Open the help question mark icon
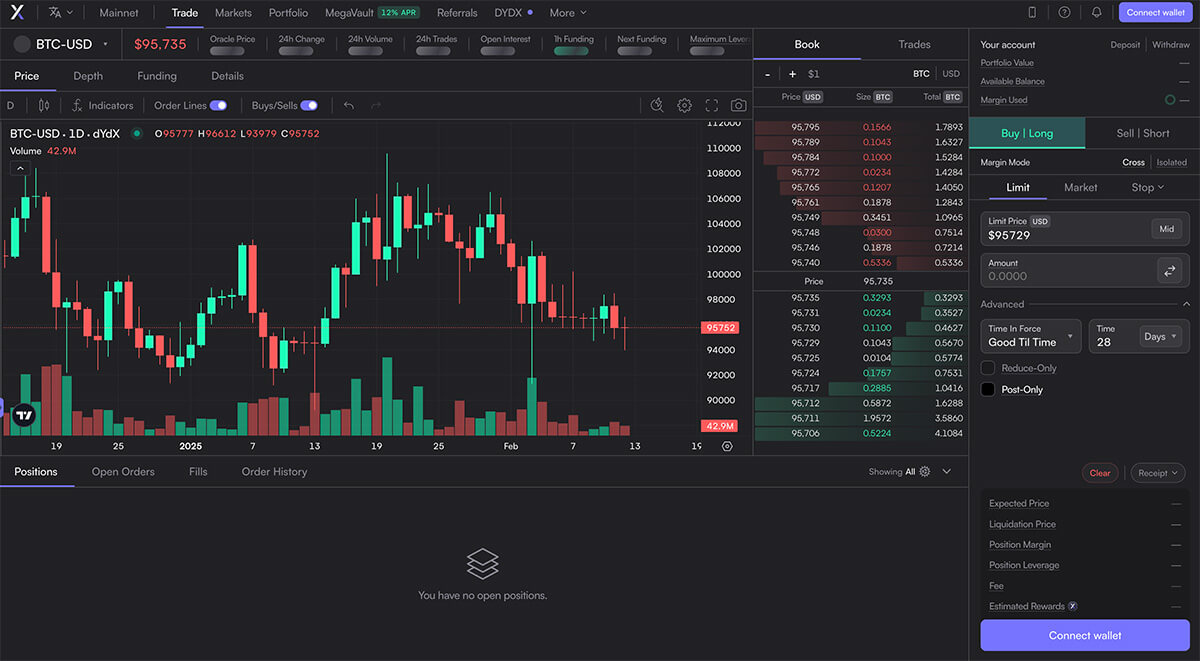1200x661 pixels. pos(1064,13)
